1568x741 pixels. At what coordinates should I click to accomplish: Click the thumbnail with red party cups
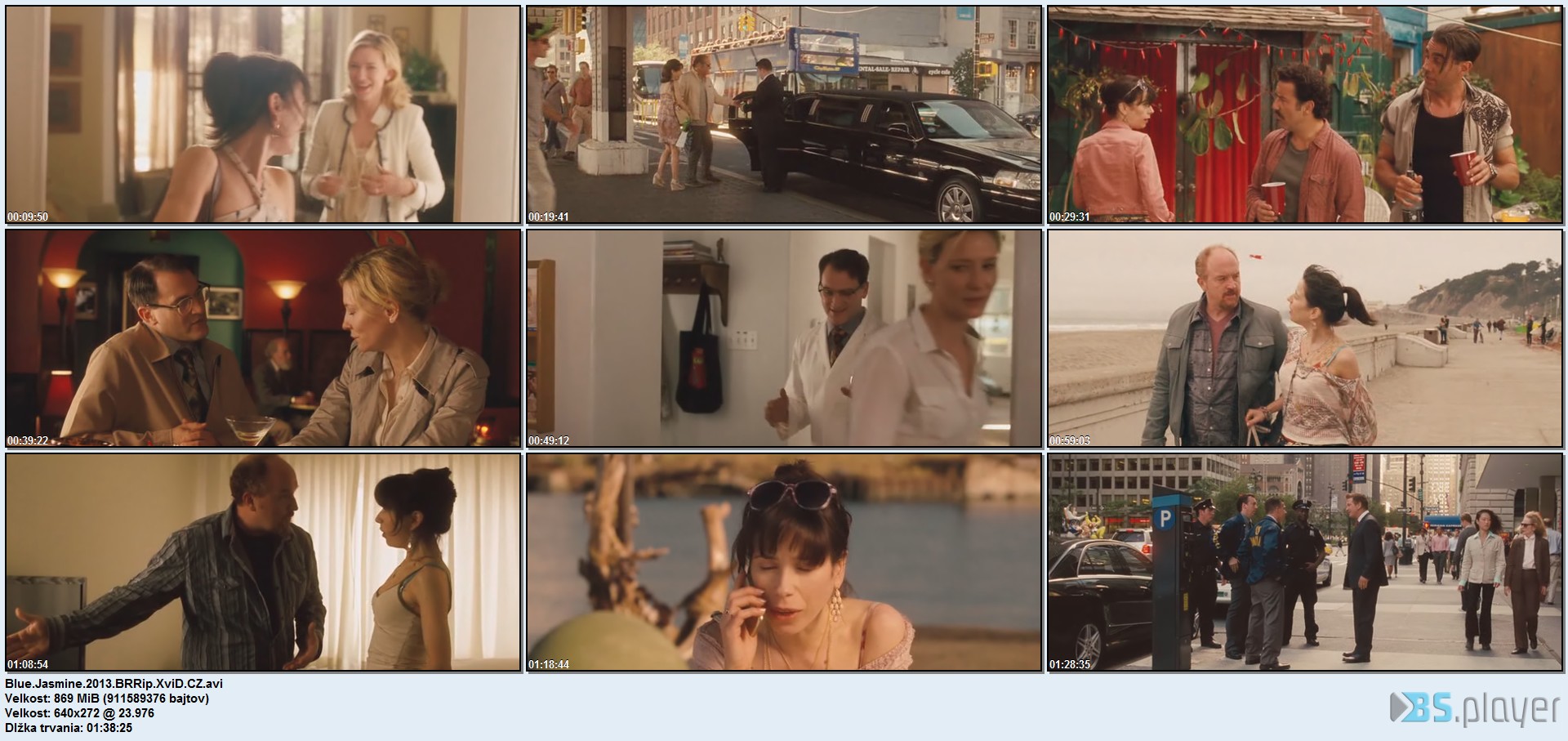click(1306, 114)
